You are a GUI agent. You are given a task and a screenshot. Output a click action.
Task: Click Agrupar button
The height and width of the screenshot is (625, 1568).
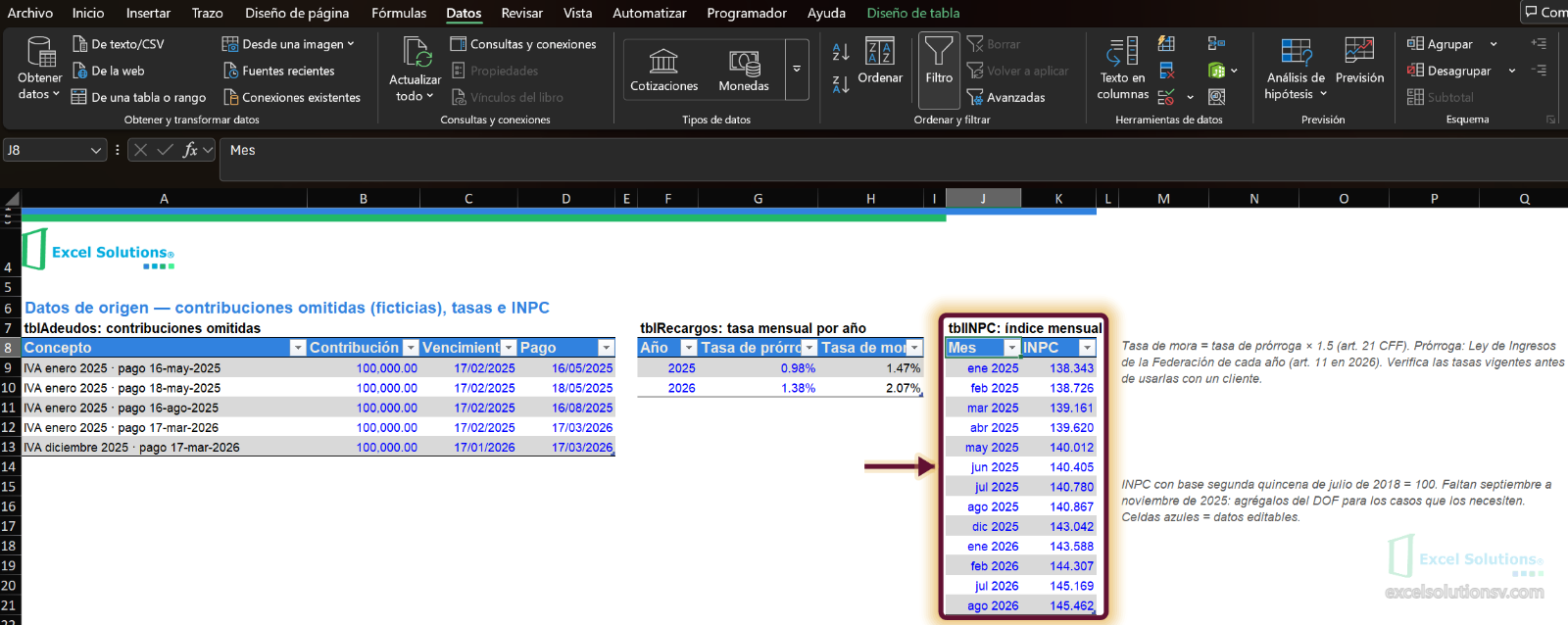(x=1440, y=44)
